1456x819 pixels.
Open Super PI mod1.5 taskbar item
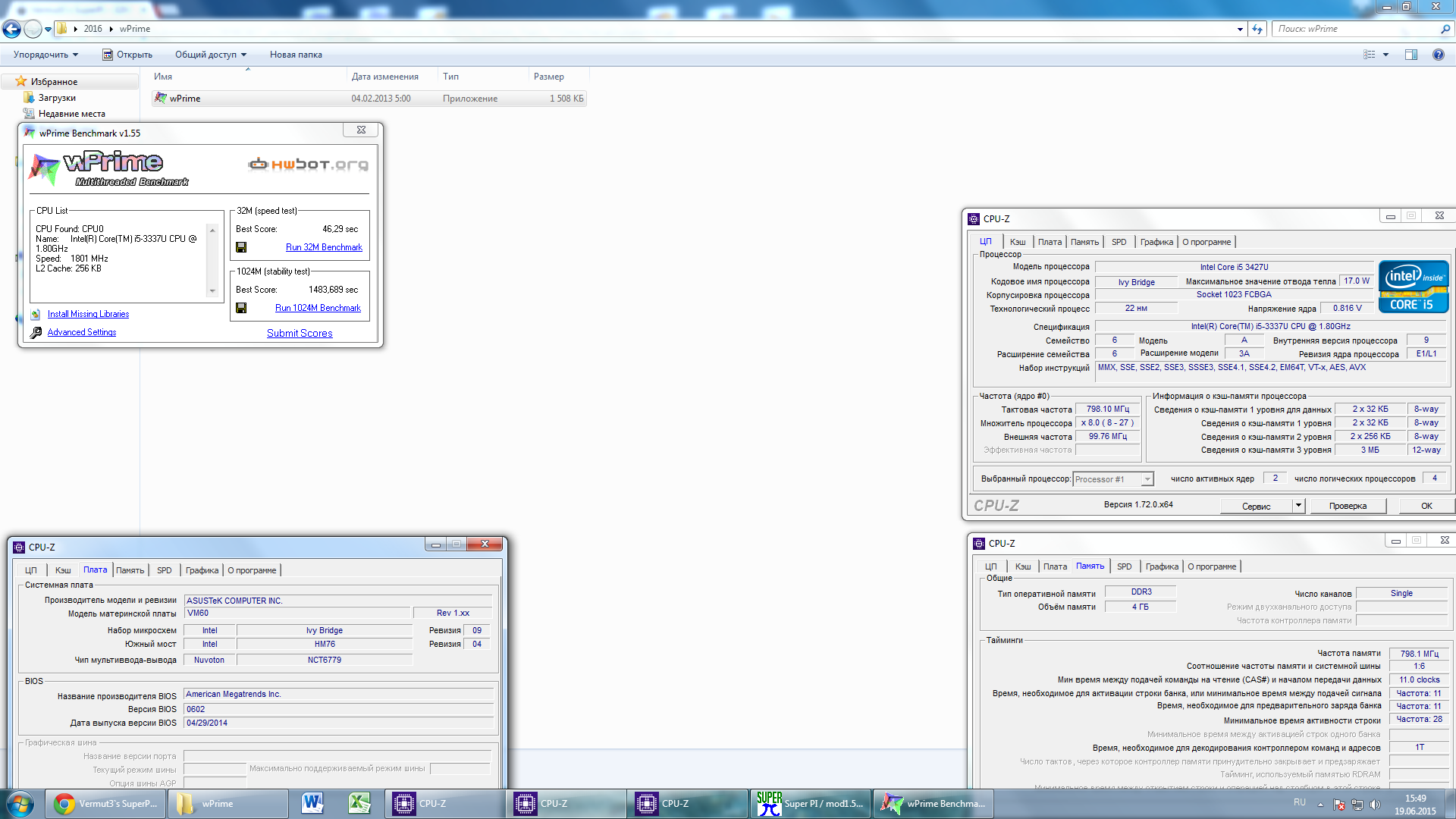pyautogui.click(x=810, y=804)
